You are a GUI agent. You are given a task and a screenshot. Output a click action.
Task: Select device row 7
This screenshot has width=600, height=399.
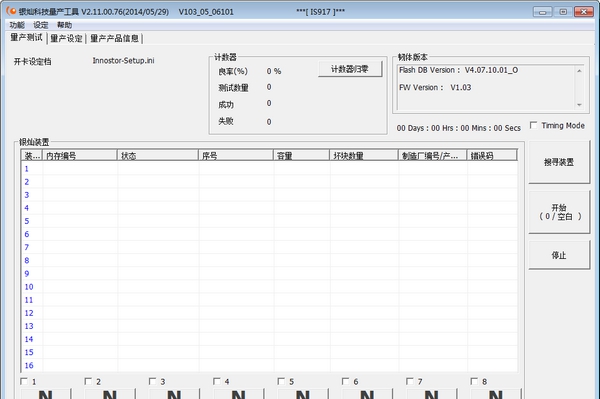click(x=270, y=247)
